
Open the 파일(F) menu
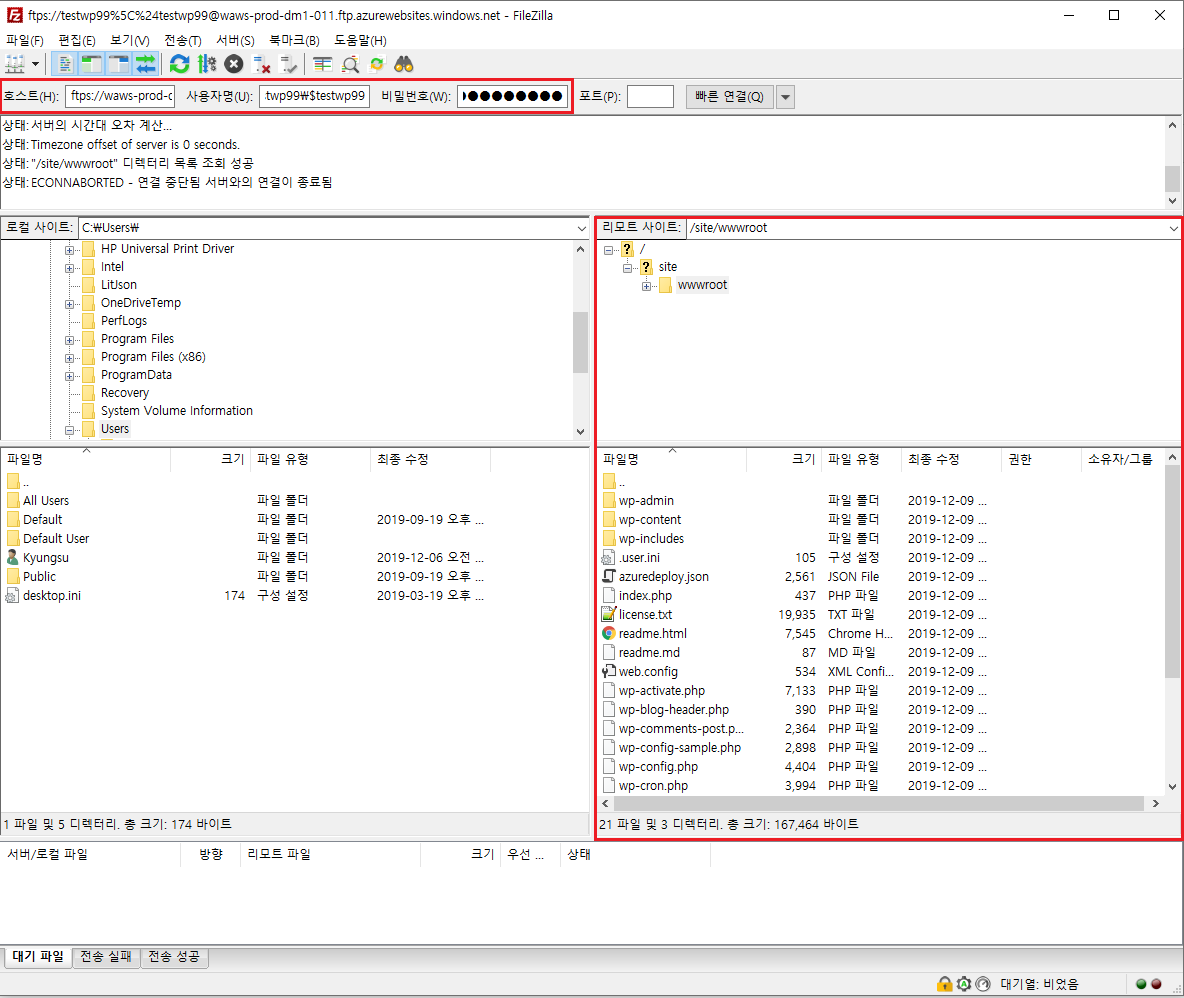25,41
